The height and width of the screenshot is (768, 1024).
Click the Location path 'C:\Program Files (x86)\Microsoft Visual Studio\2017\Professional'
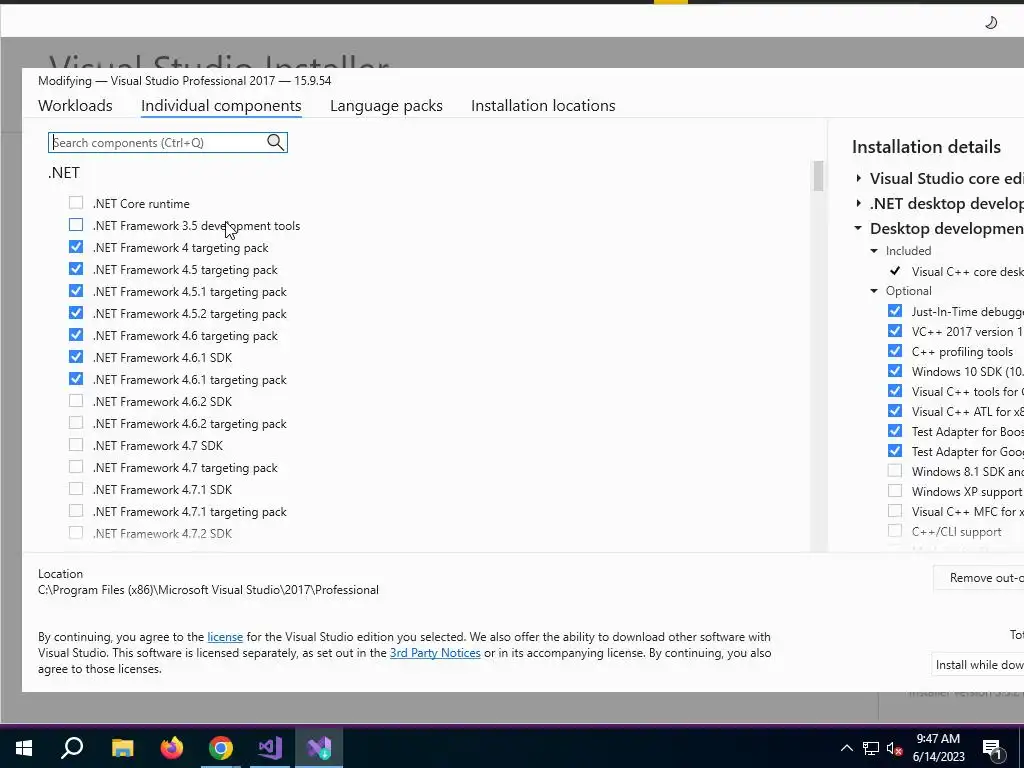[208, 590]
